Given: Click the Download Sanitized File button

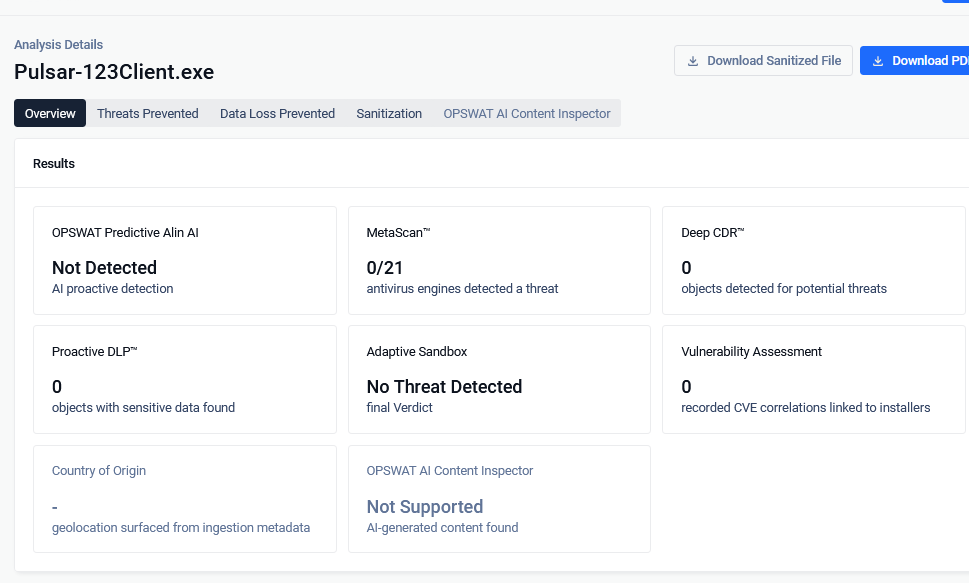Looking at the screenshot, I should tap(763, 61).
